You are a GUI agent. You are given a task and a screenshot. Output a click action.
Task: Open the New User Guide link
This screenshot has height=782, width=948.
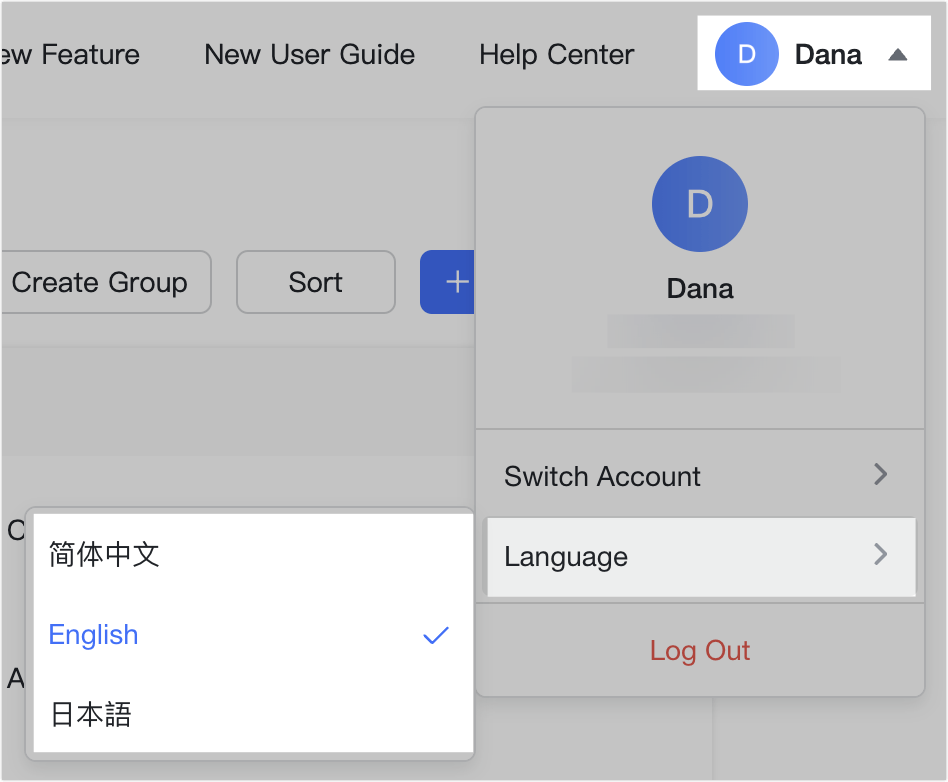[309, 54]
